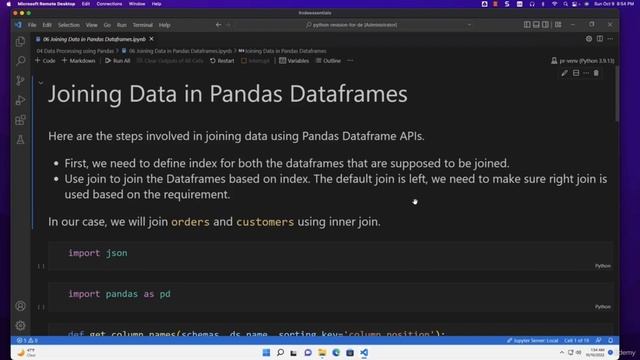
Task: Show the notebook Outline
Action: (x=328, y=61)
